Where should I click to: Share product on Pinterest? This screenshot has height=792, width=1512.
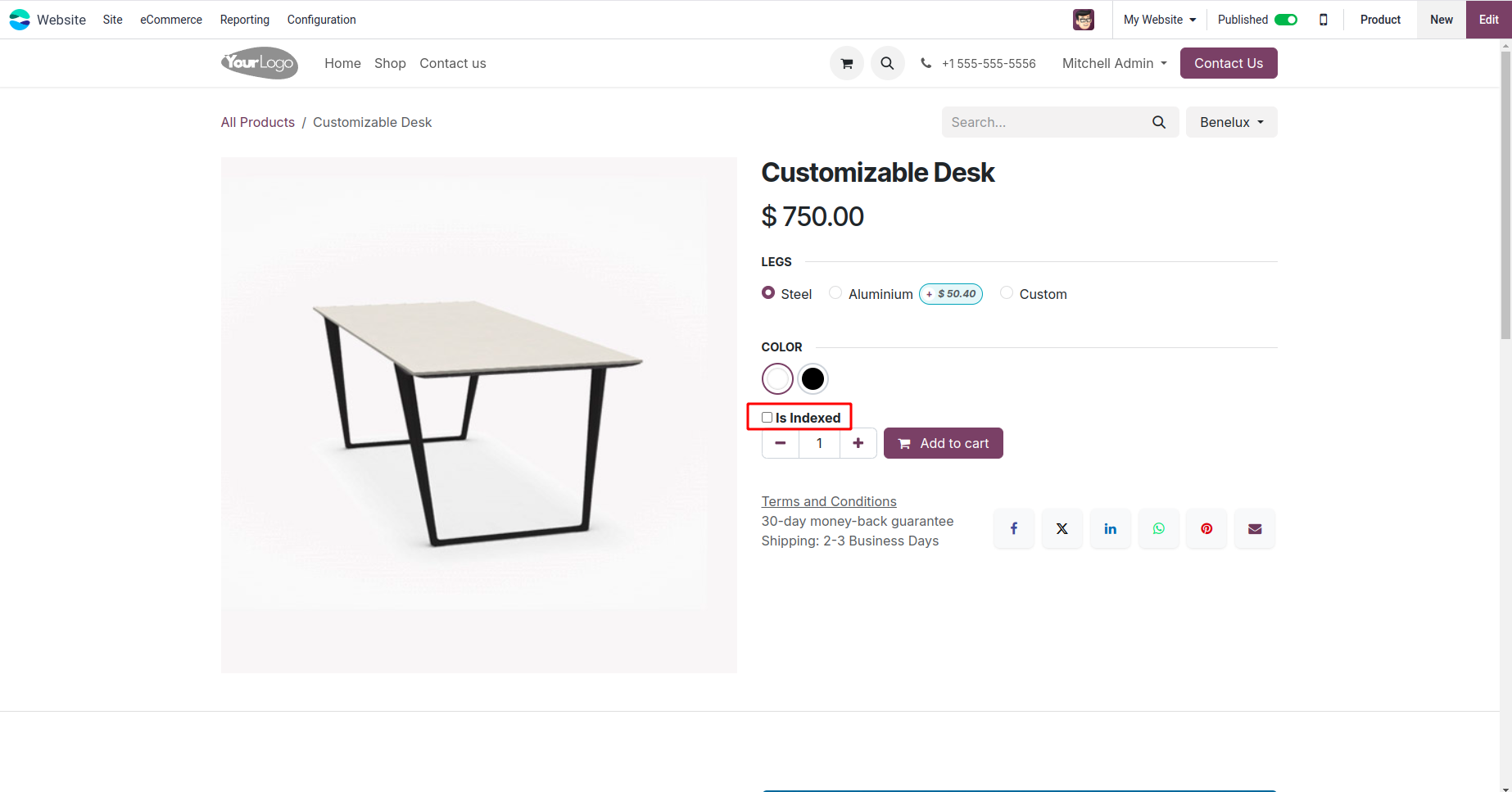(x=1206, y=528)
